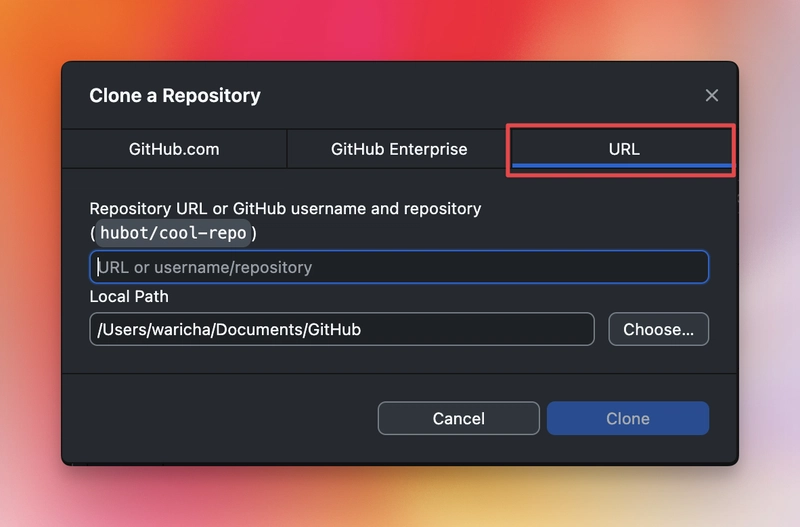Switch to the GitHub Enterprise tab
The width and height of the screenshot is (800, 527).
pos(399,149)
